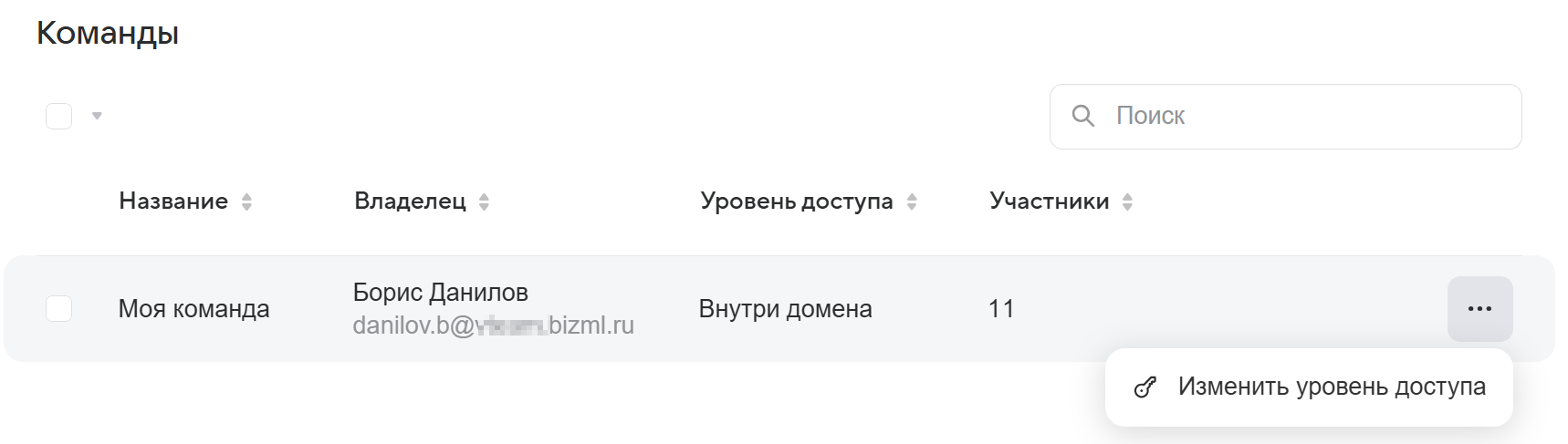The height and width of the screenshot is (444, 1568).
Task: Click the owner name Борис Данилов
Action: tap(440, 293)
